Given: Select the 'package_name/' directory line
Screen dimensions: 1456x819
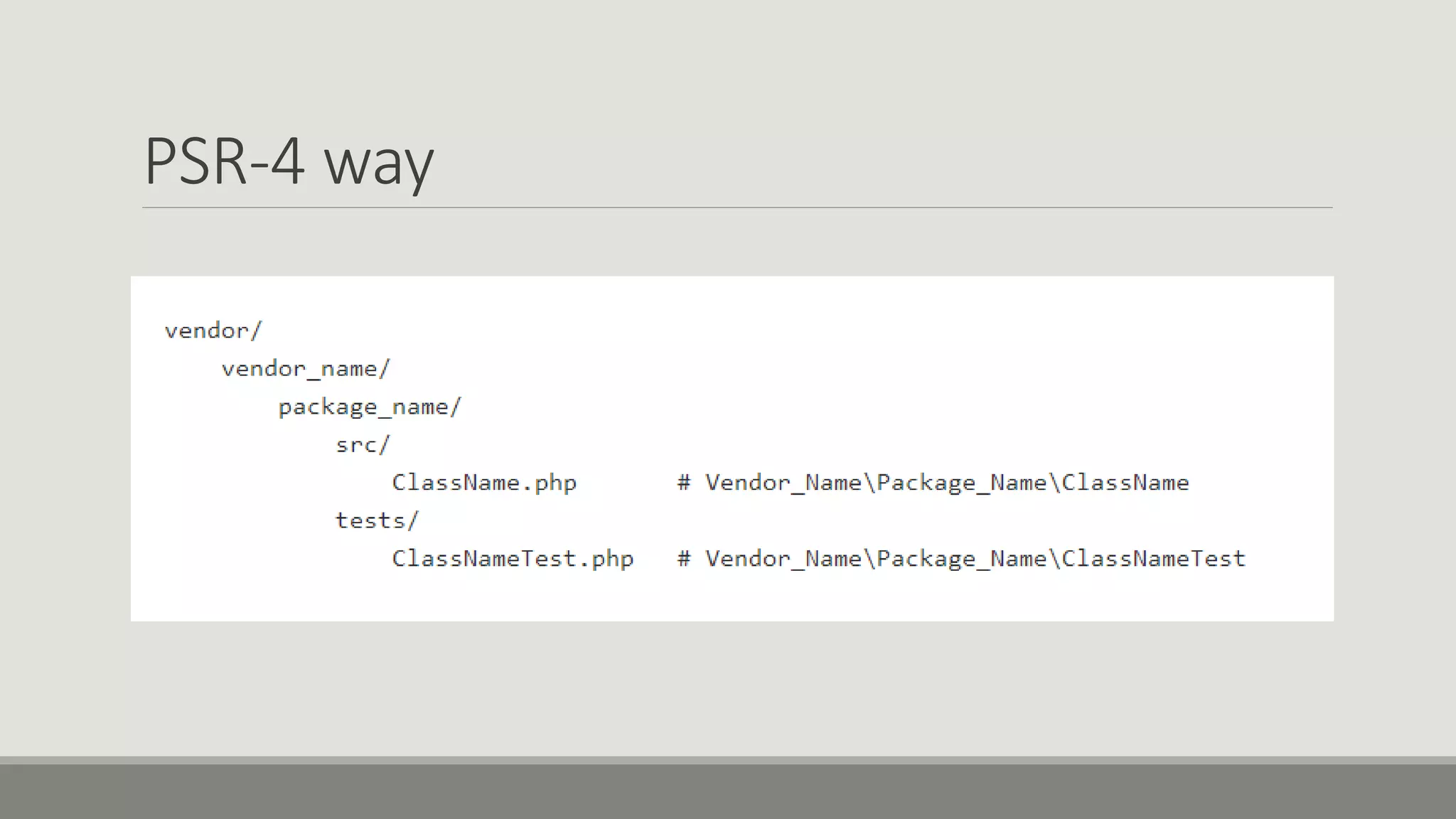Looking at the screenshot, I should pos(370,407).
